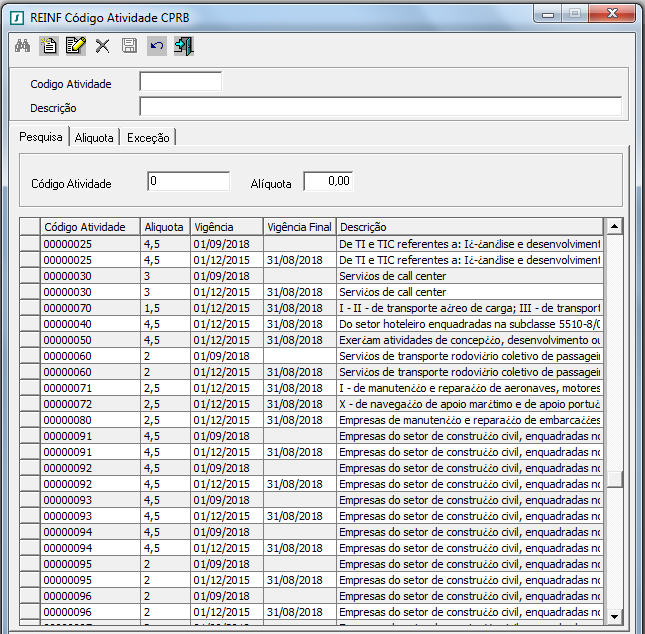Image resolution: width=645 pixels, height=634 pixels.
Task: Switch to the Aliquota tab
Action: pyautogui.click(x=94, y=138)
